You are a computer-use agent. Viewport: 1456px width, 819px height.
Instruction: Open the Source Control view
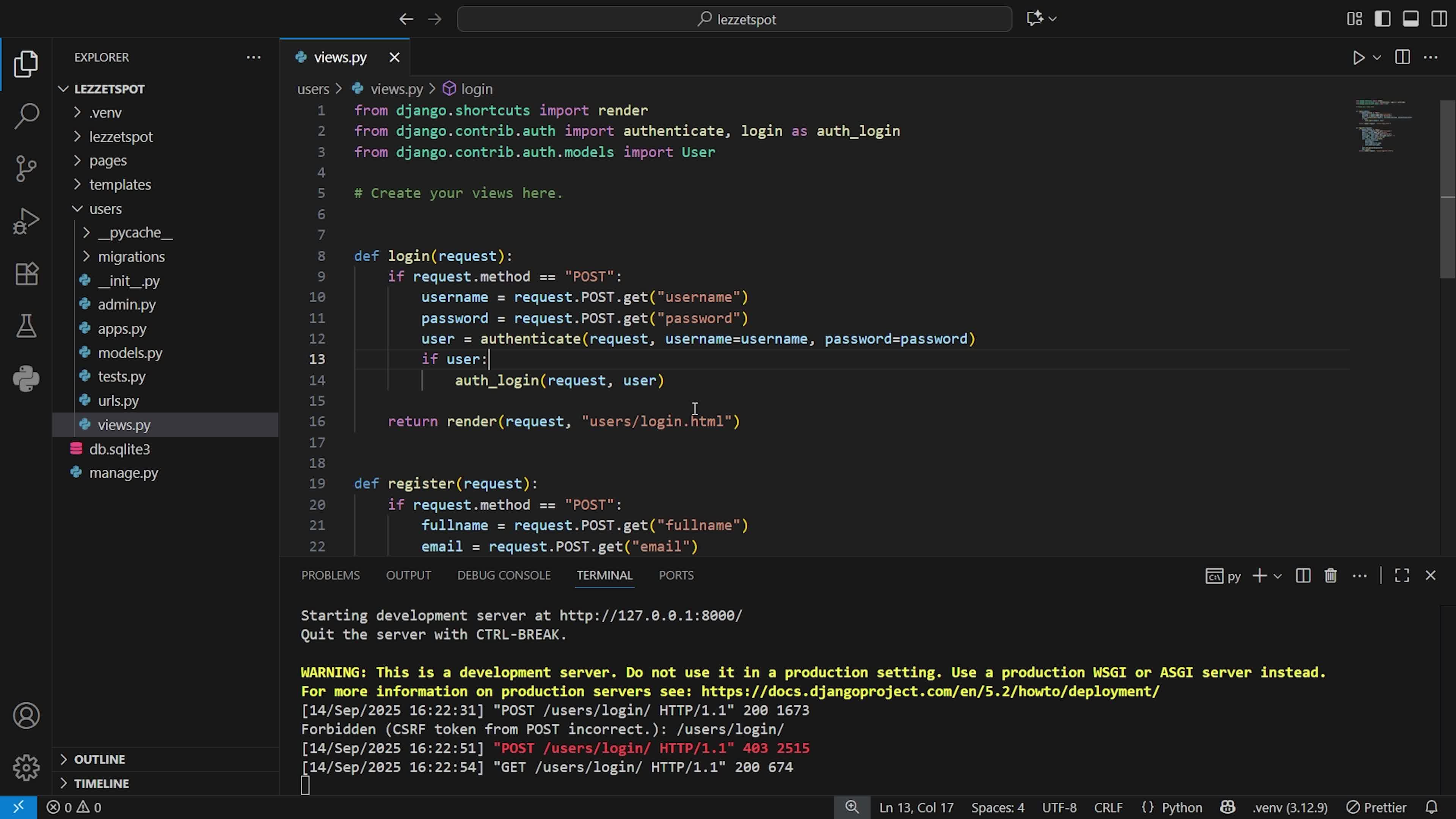point(26,168)
